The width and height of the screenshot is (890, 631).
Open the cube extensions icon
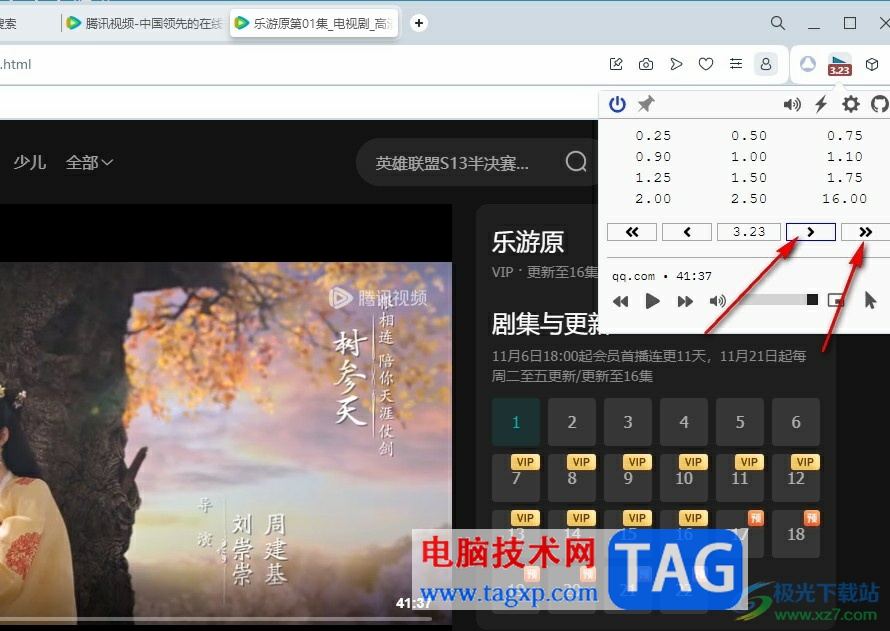click(872, 64)
